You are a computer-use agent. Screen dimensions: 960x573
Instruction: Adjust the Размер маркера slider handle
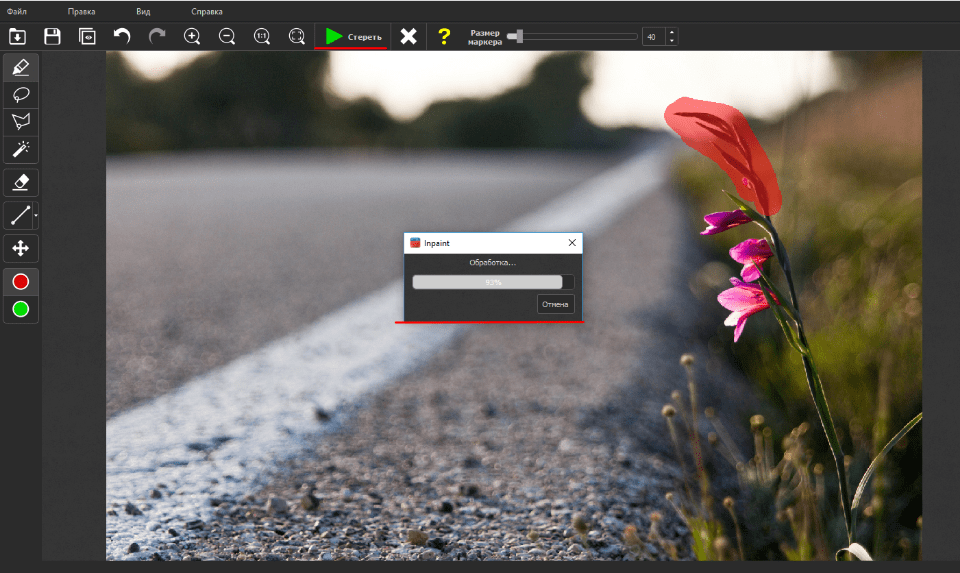[519, 37]
